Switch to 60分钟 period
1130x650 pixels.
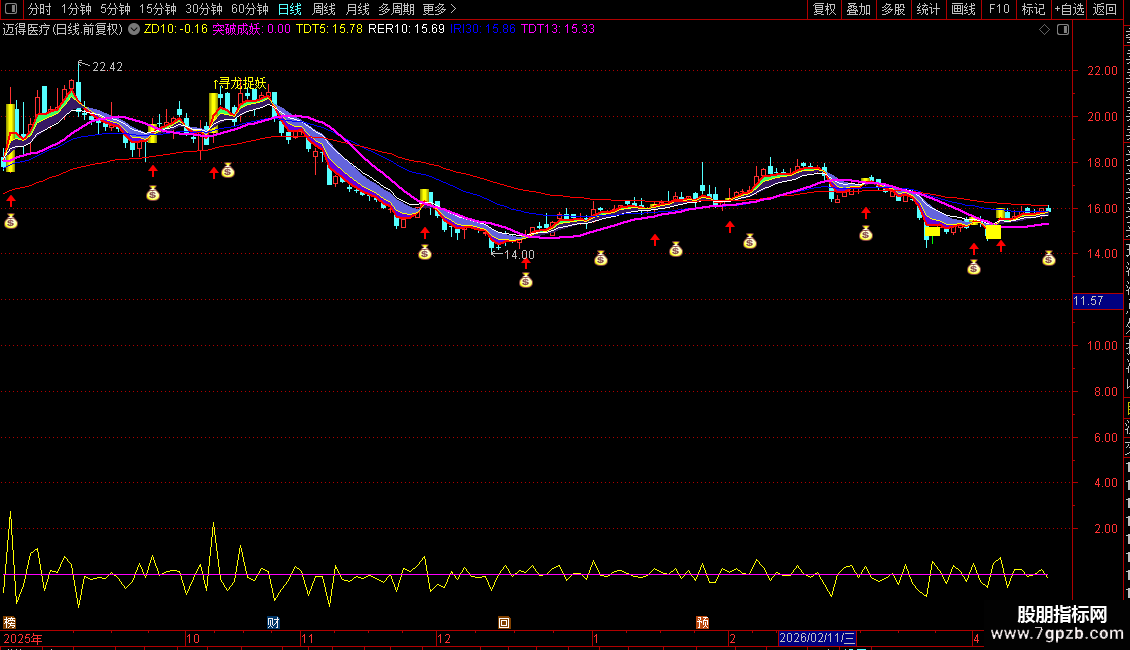tap(249, 9)
